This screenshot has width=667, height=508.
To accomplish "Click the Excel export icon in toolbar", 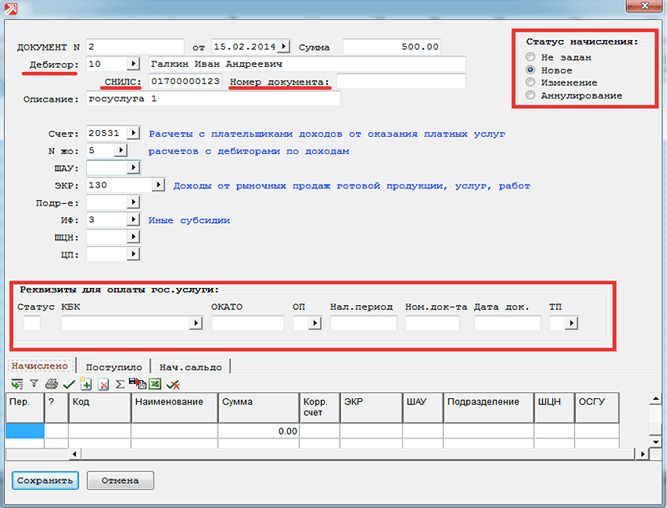I will (155, 384).
